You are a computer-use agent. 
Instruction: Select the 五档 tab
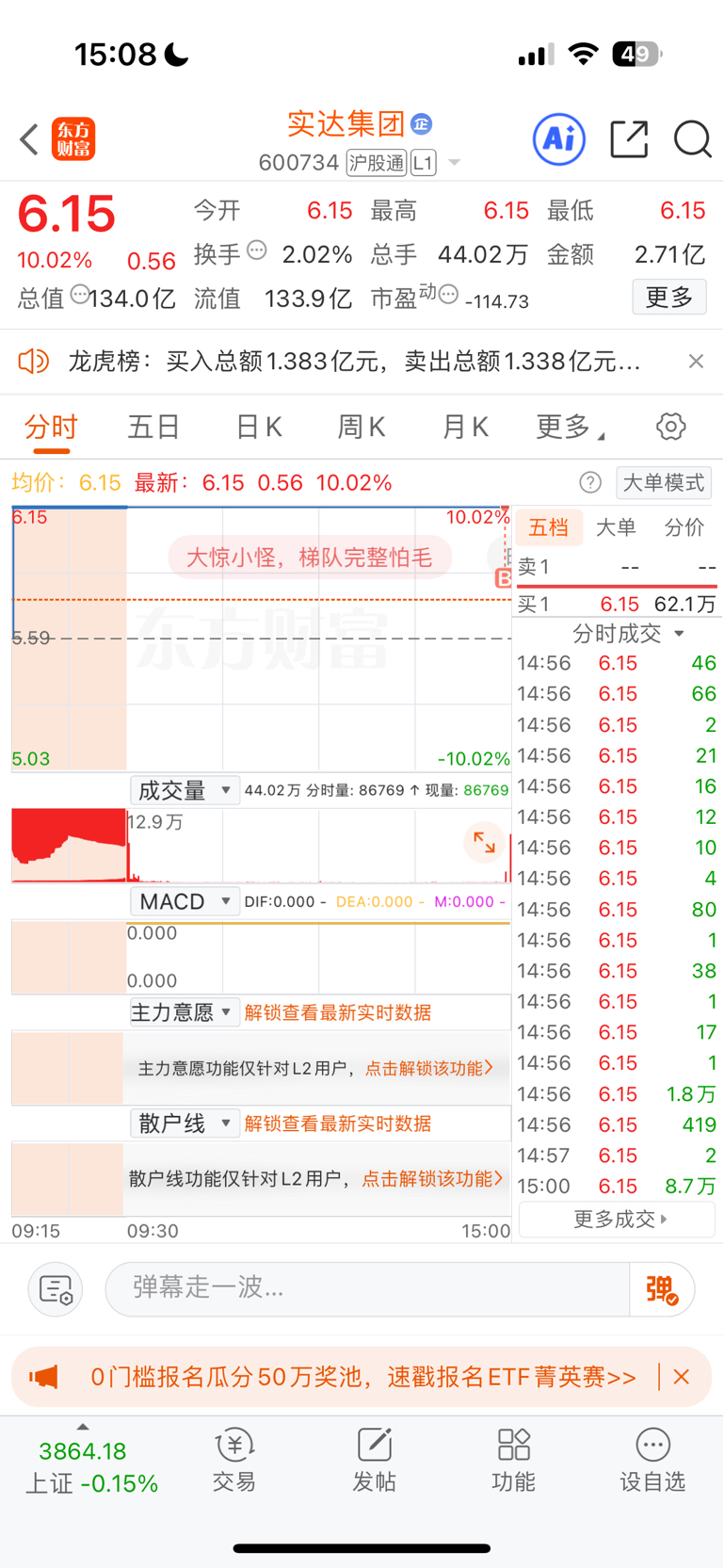pos(549,527)
